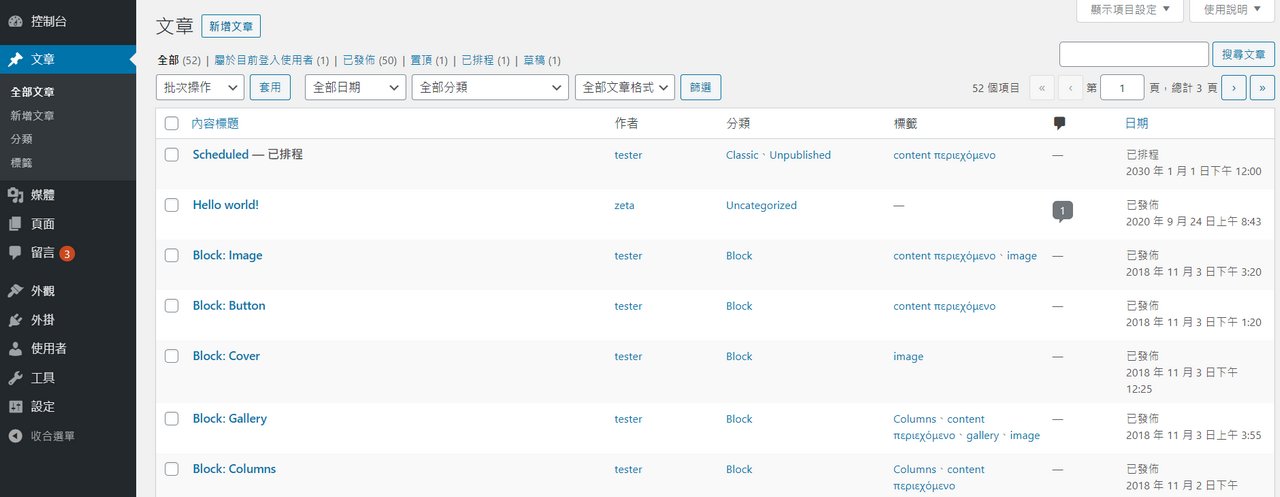This screenshot has height=497, width=1280.
Task: Click the 文章 pushpin icon
Action: click(x=15, y=60)
